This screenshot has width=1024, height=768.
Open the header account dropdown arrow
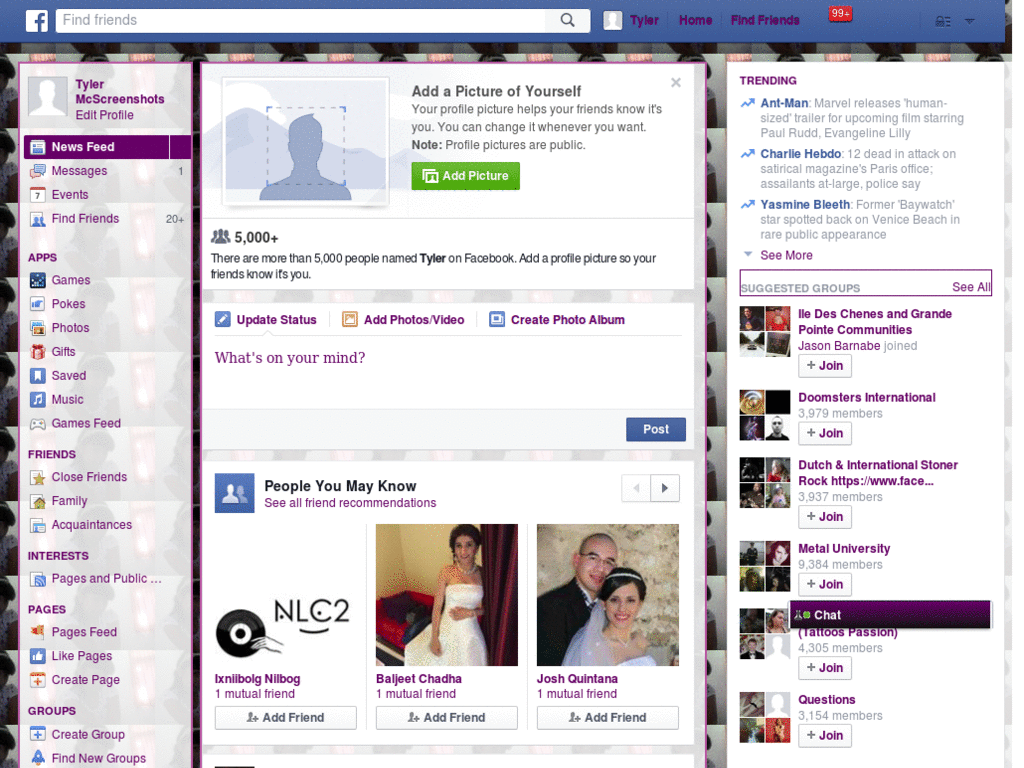tap(970, 21)
